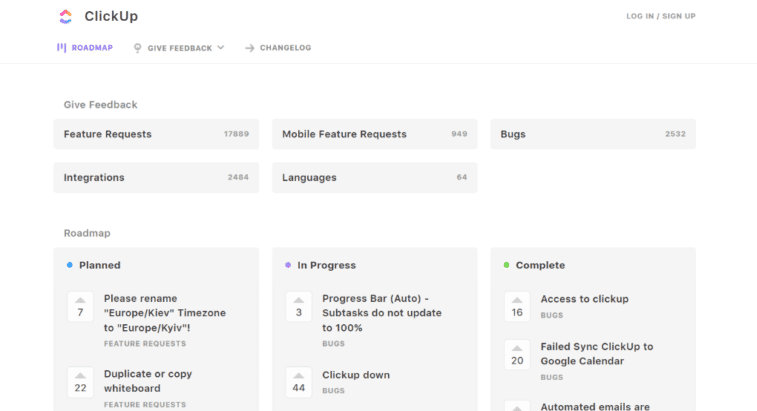Click the ClickUp logo icon
Screen dimensions: 757x411
pyautogui.click(x=66, y=16)
